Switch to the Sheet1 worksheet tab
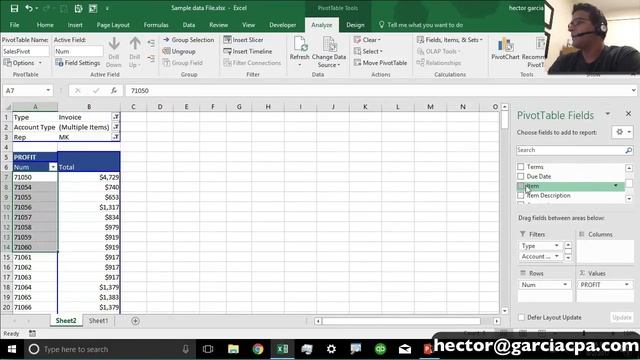640x360 pixels. click(x=98, y=321)
